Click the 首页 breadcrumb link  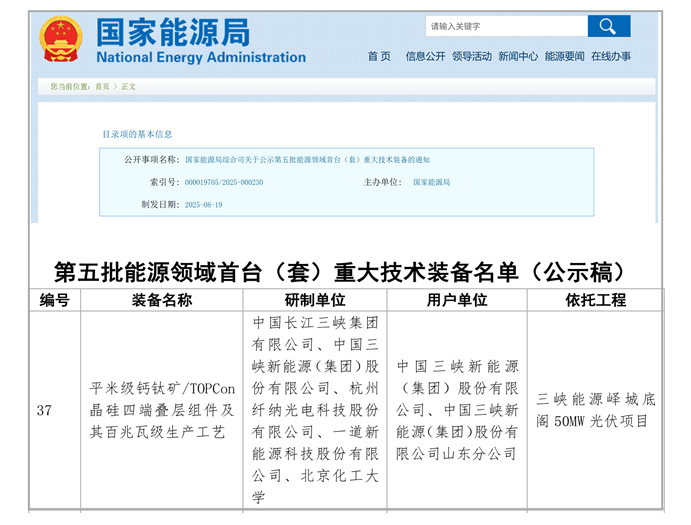pyautogui.click(x=102, y=87)
